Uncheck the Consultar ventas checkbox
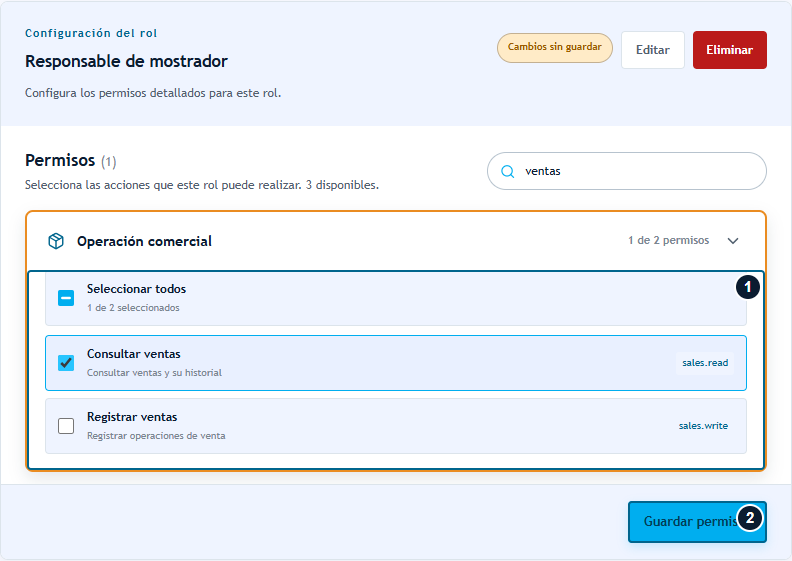This screenshot has width=792, height=561. pos(66,363)
